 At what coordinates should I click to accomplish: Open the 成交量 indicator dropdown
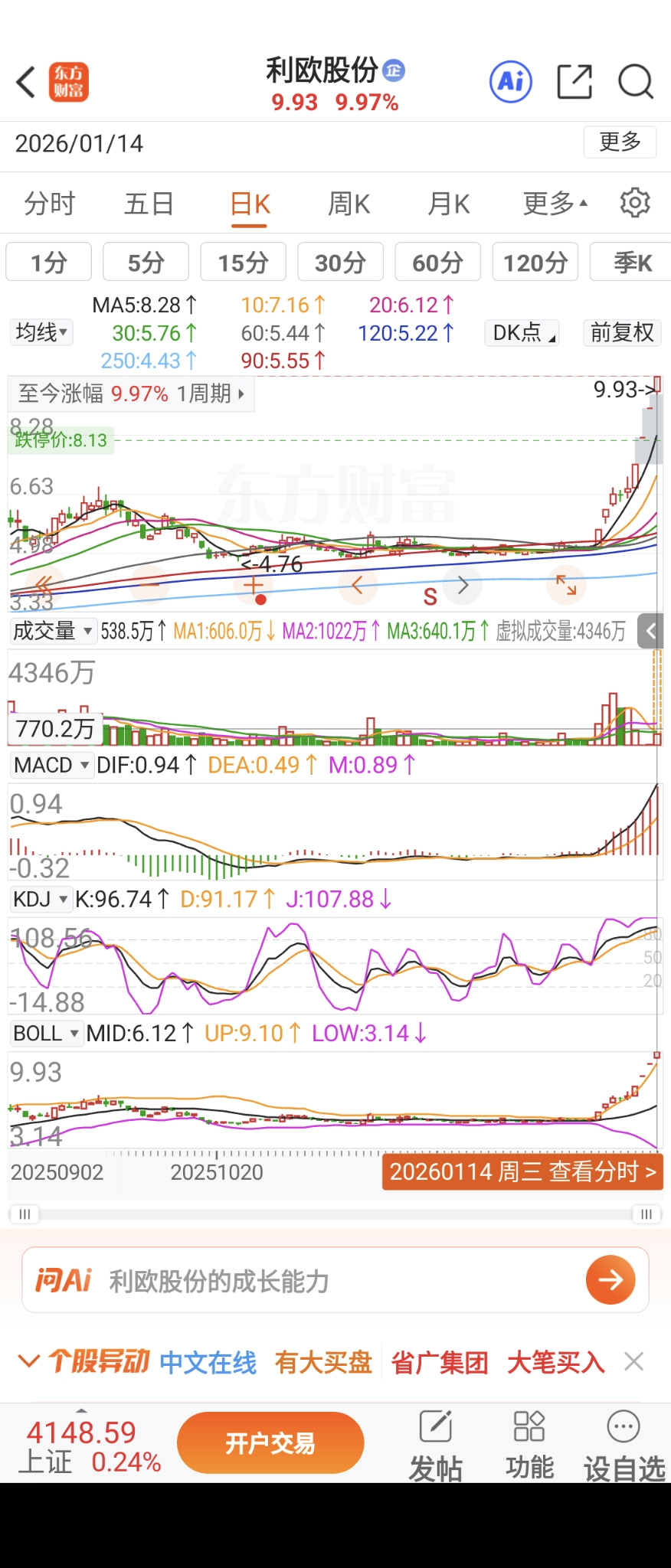coord(52,632)
